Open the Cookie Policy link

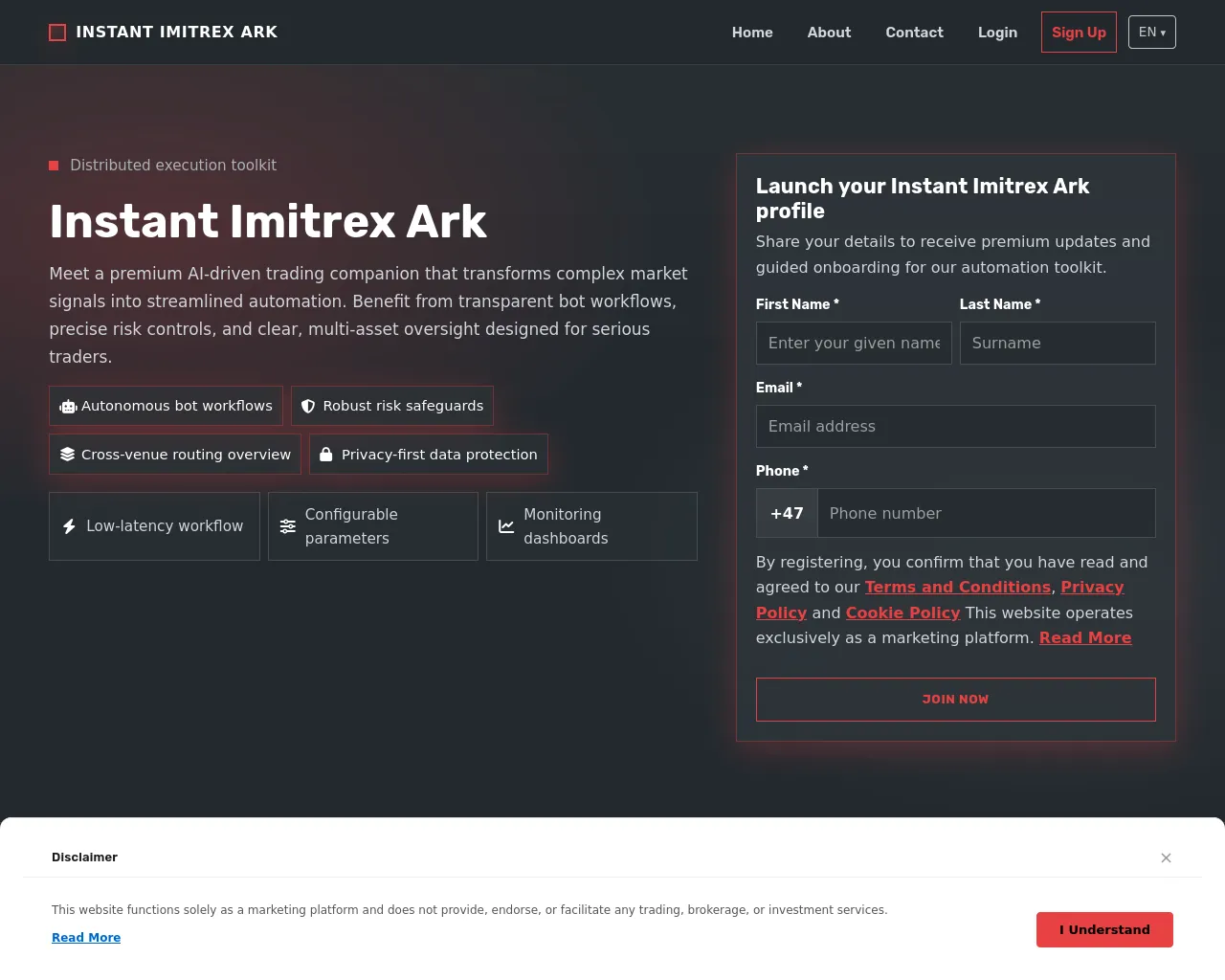click(902, 612)
